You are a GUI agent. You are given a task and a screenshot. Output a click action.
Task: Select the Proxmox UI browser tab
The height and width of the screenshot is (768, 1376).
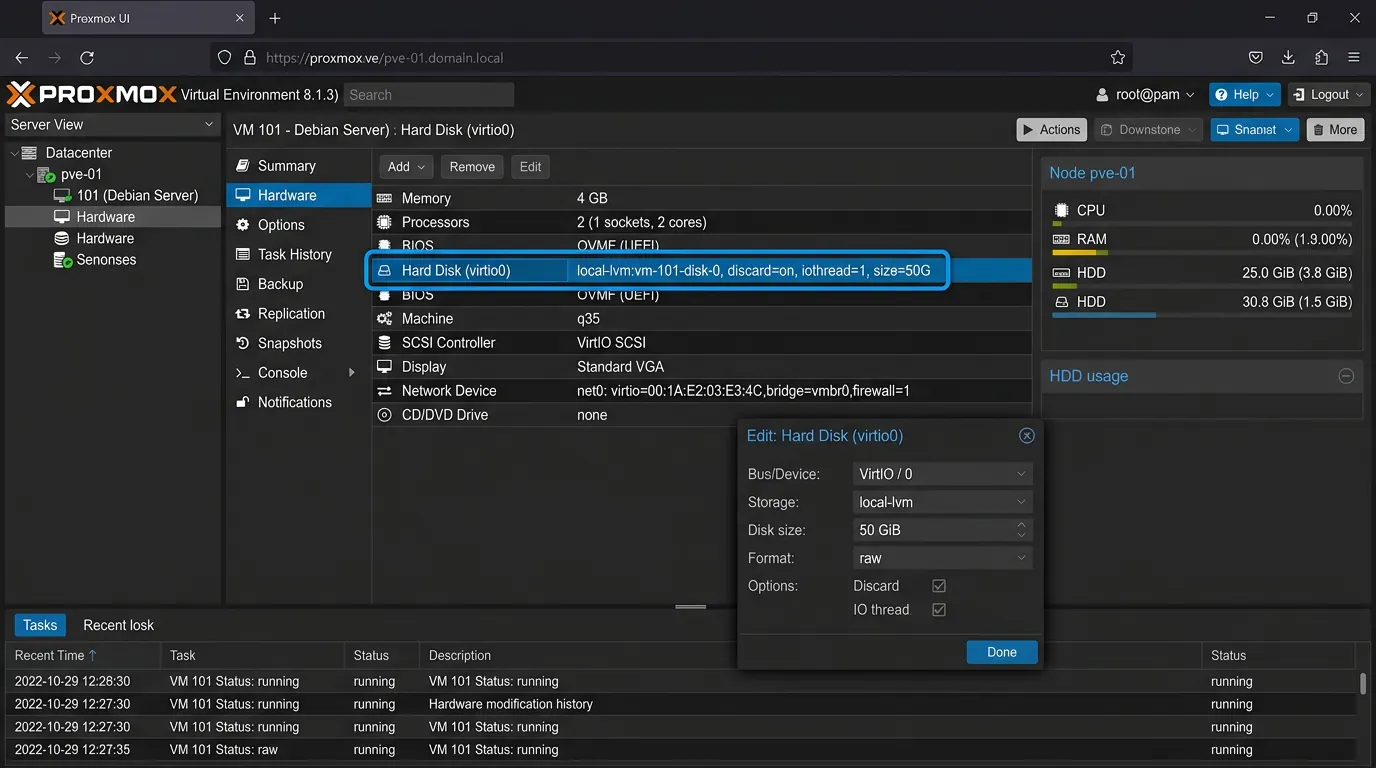148,18
